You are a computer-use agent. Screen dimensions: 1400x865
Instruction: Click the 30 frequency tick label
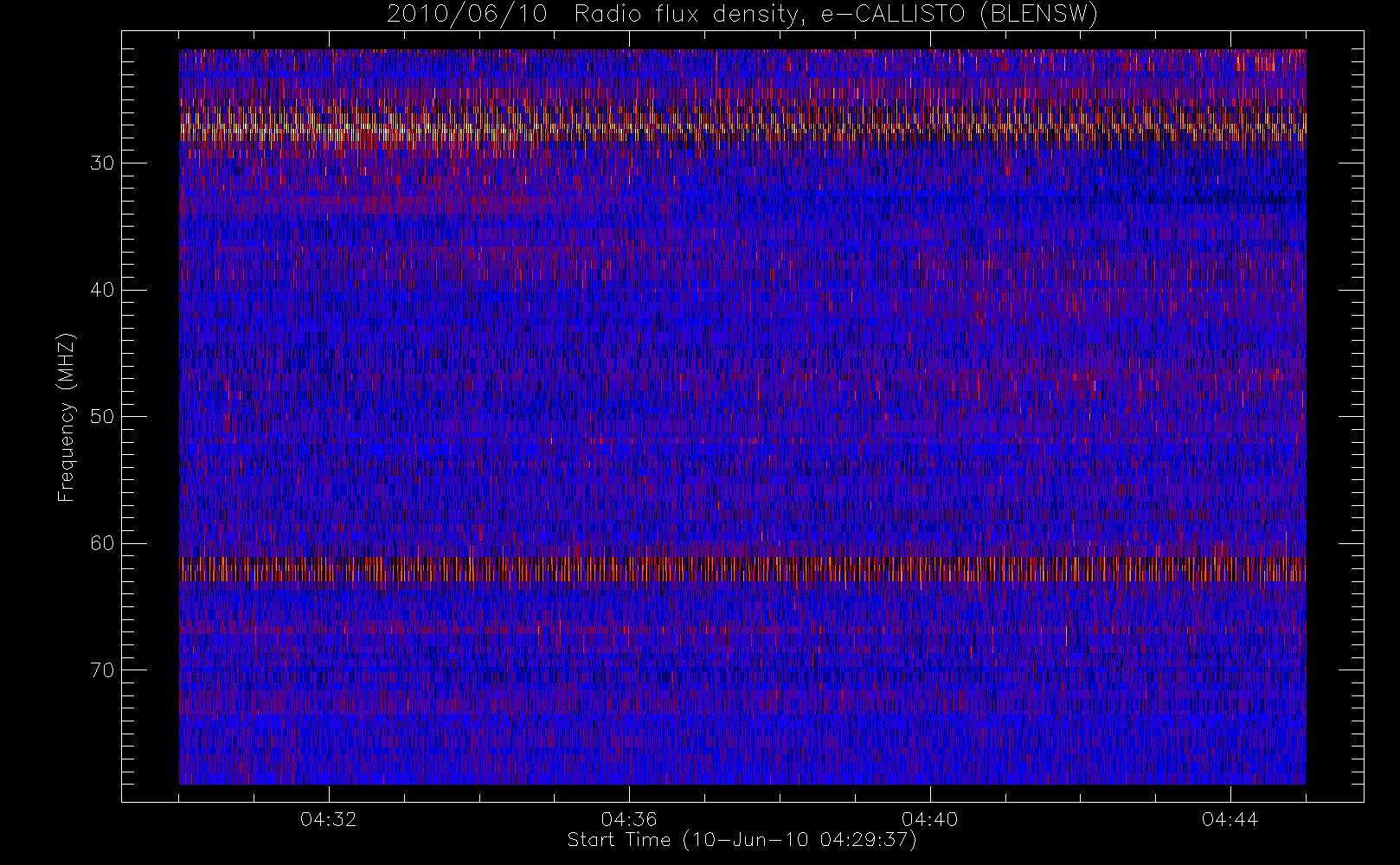102,163
